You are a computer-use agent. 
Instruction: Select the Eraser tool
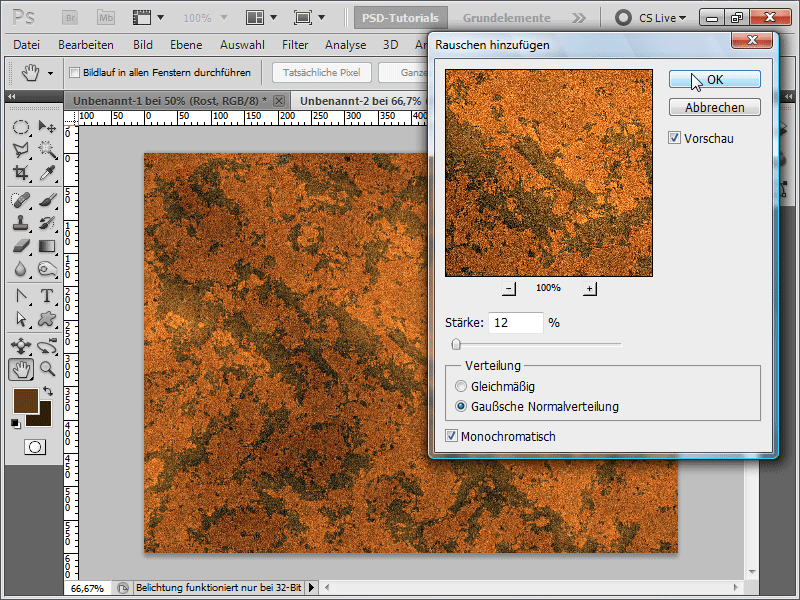[x=20, y=246]
